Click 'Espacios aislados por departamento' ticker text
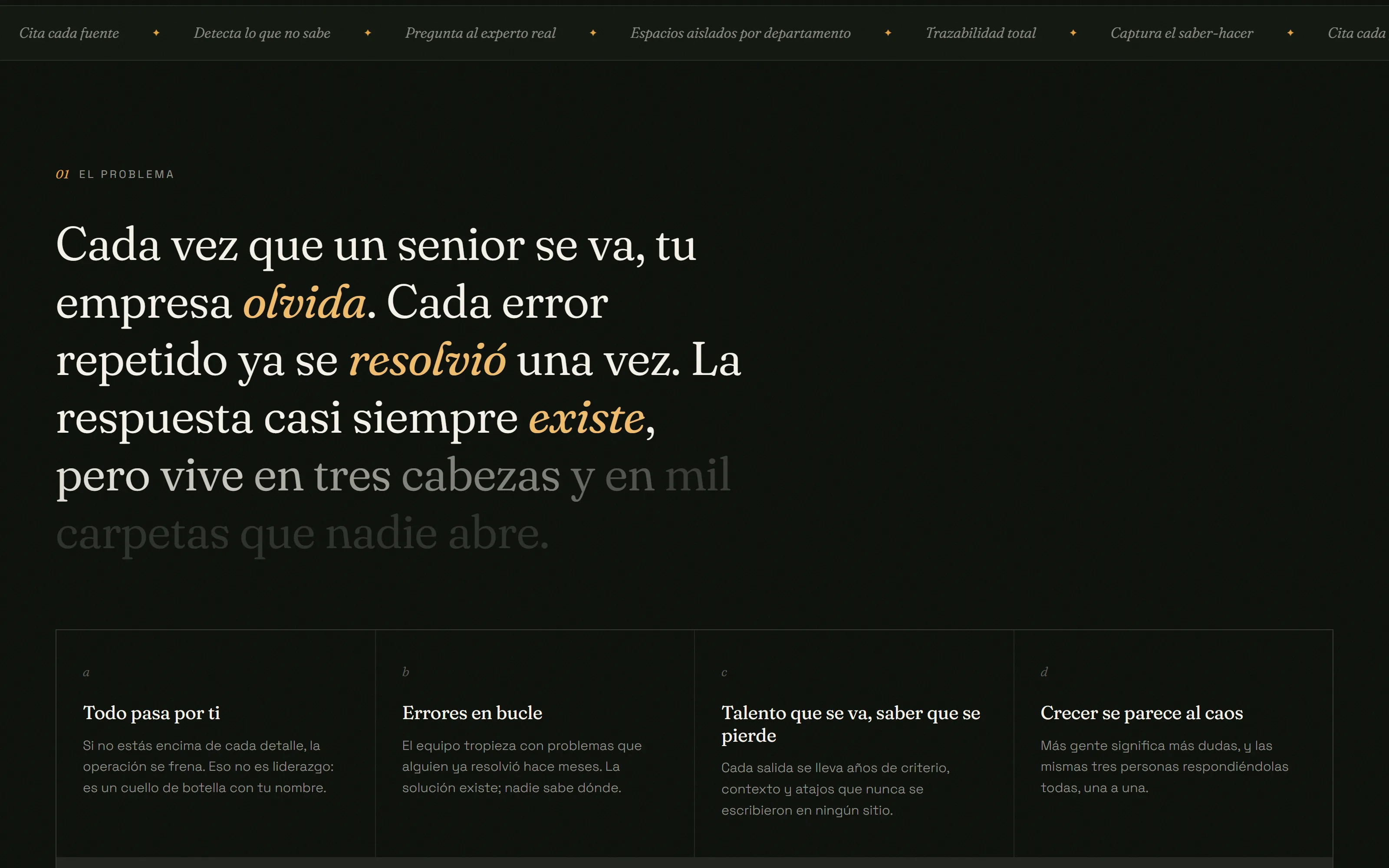This screenshot has width=1389, height=868. click(741, 33)
